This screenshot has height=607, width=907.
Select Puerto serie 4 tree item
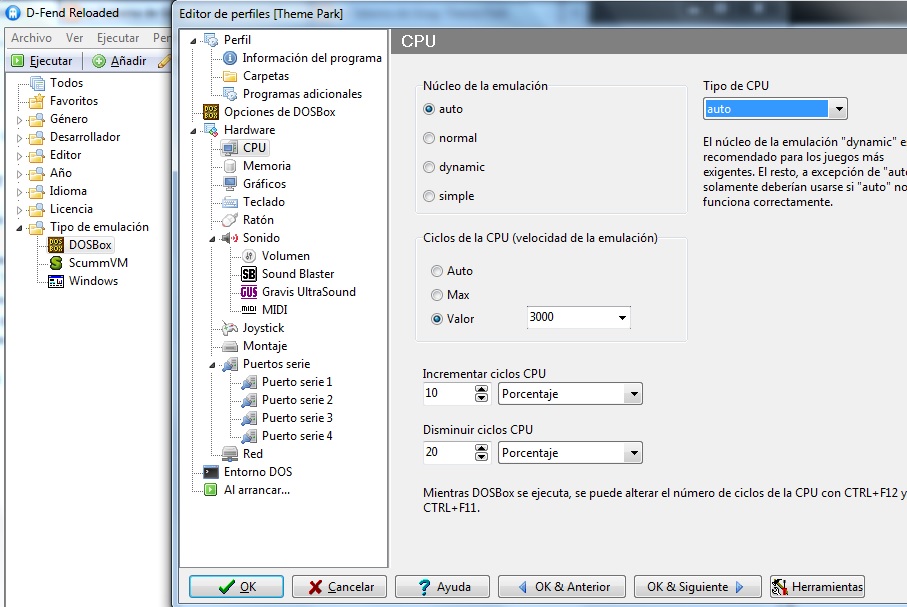click(x=297, y=436)
